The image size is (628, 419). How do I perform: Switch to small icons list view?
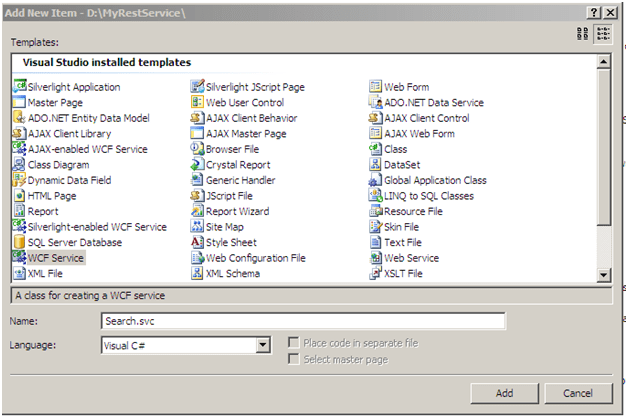[604, 34]
